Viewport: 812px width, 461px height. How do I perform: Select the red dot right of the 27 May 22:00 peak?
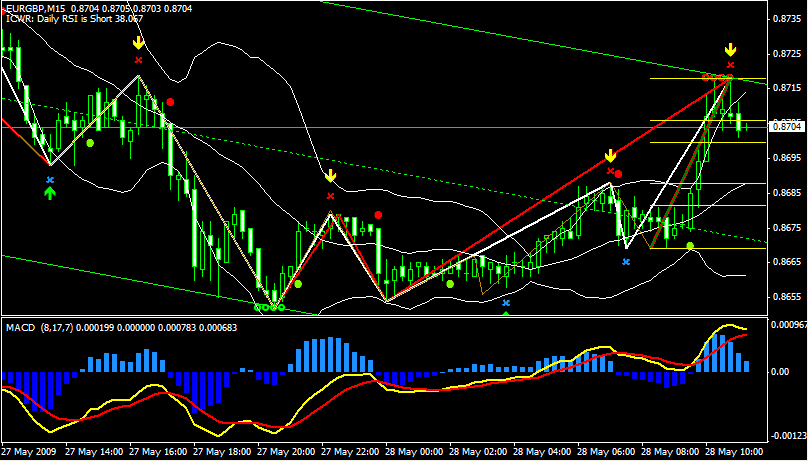point(378,215)
